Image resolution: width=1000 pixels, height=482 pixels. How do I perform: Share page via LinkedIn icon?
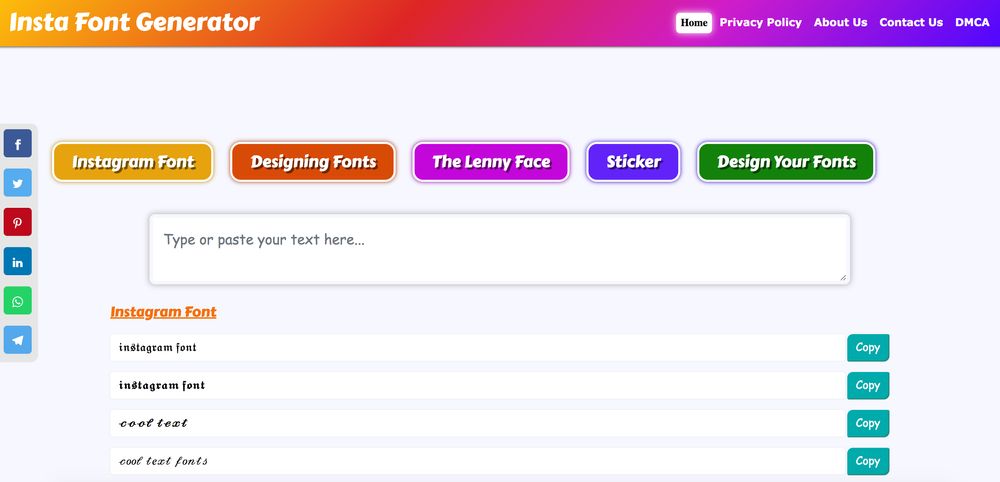pyautogui.click(x=18, y=261)
